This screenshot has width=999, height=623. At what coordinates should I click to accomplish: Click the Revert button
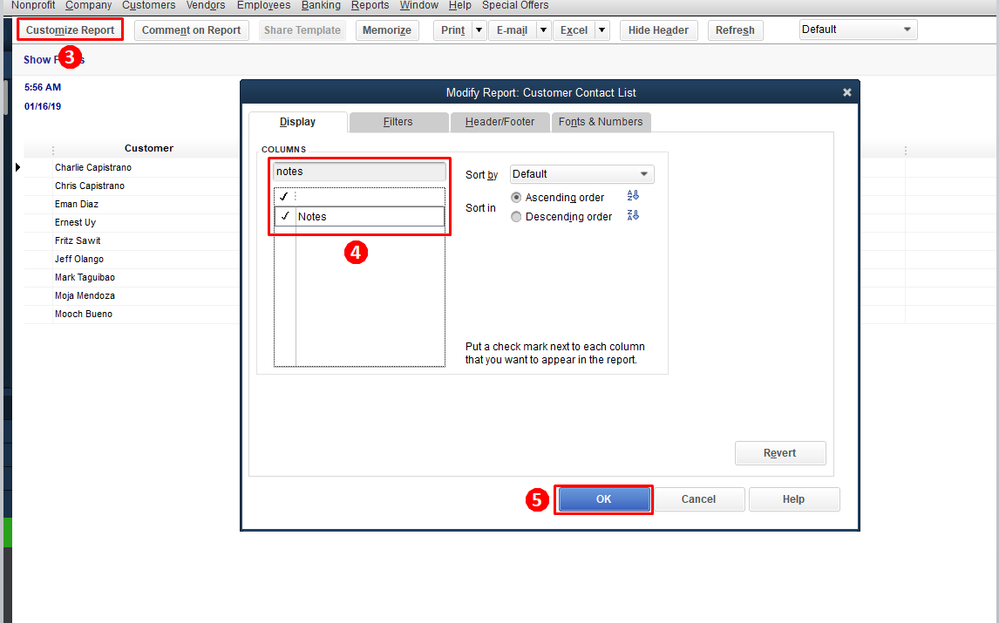pos(780,453)
